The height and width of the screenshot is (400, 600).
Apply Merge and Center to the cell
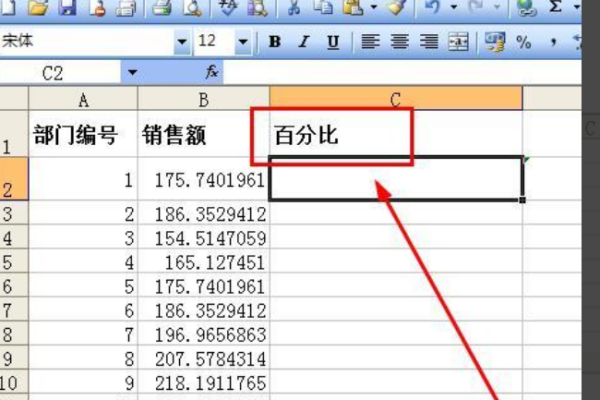pyautogui.click(x=458, y=41)
